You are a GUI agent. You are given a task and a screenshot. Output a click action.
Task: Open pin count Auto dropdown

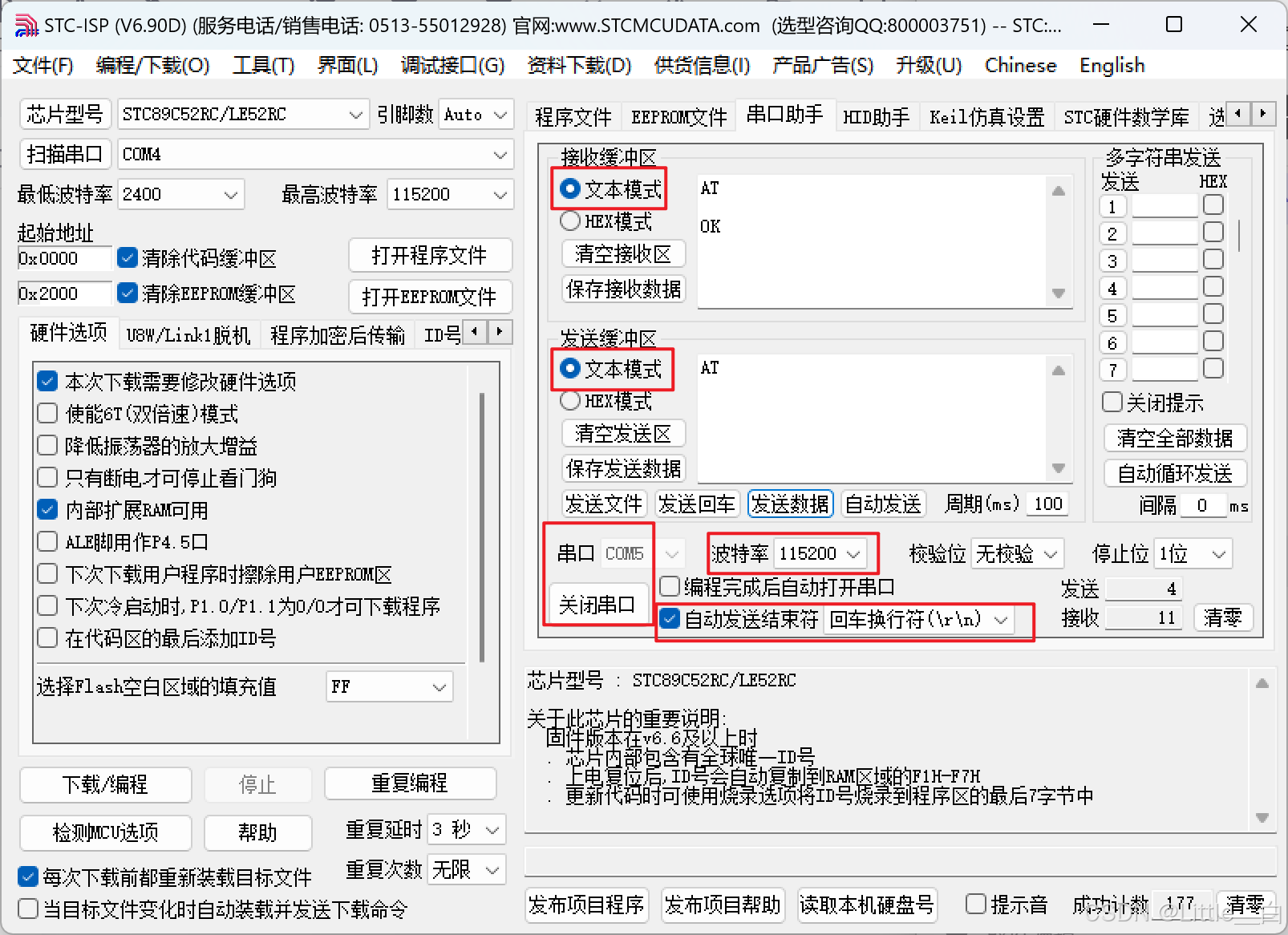click(x=476, y=115)
